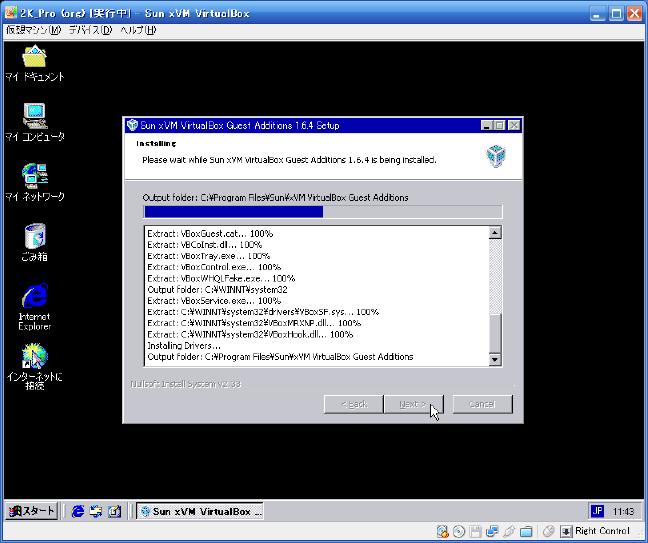648x543 pixels.
Task: Click the floppy disk status bar icon
Action: [x=475, y=531]
